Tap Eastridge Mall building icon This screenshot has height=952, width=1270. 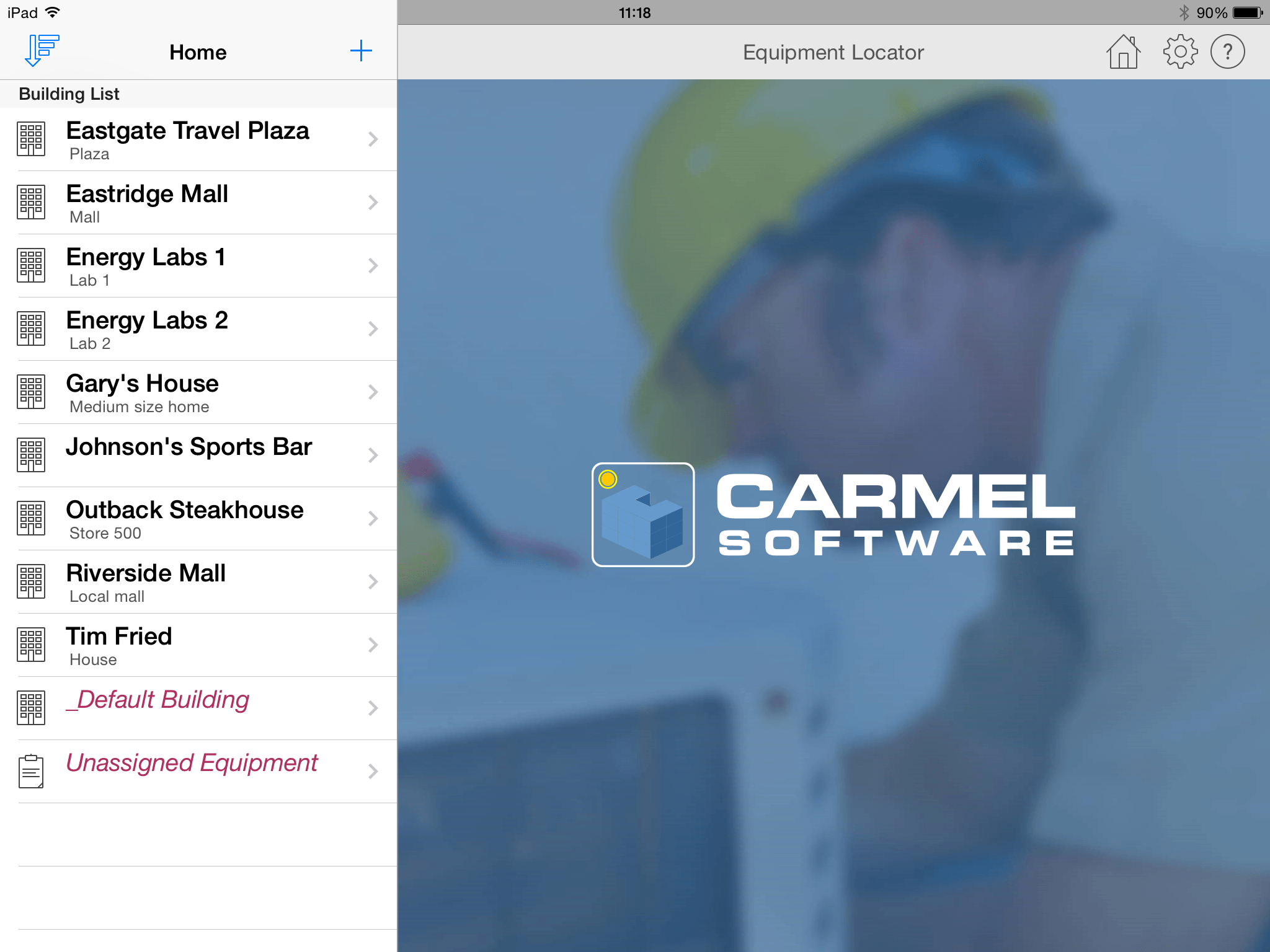coord(31,202)
